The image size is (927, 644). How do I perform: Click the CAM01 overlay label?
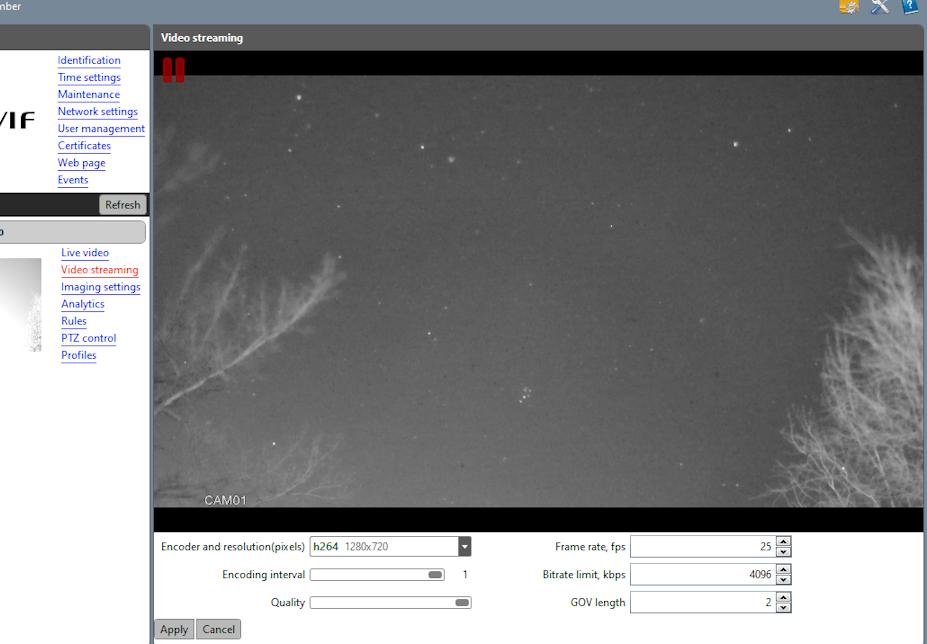pos(225,500)
